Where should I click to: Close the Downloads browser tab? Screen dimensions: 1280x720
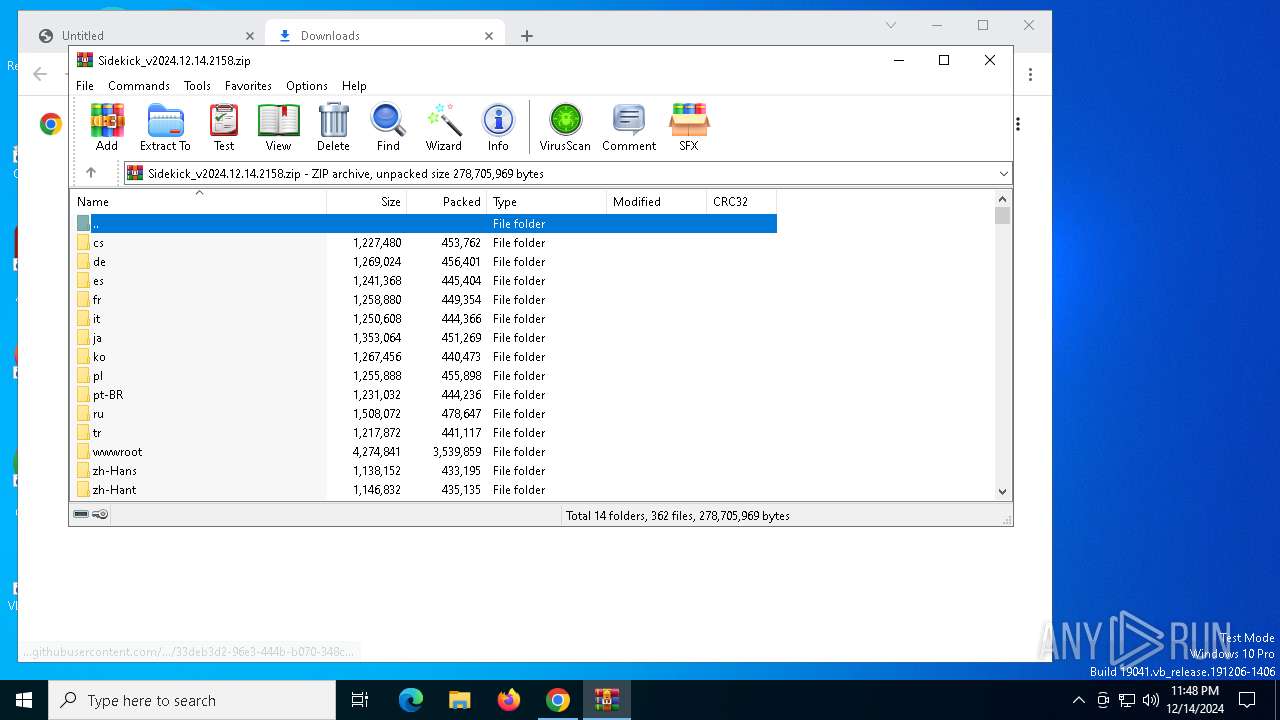(x=489, y=36)
